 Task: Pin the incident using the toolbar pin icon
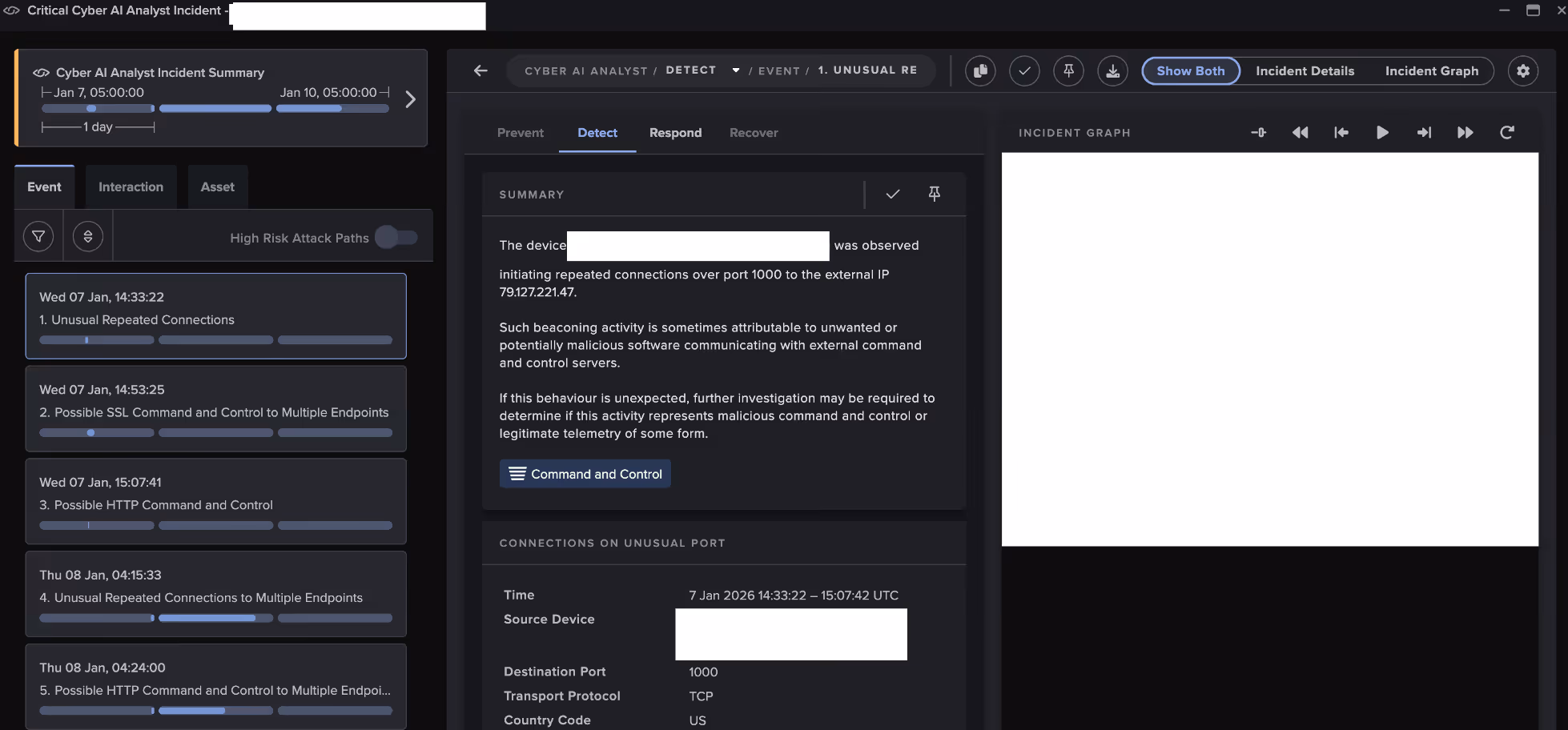(1068, 71)
